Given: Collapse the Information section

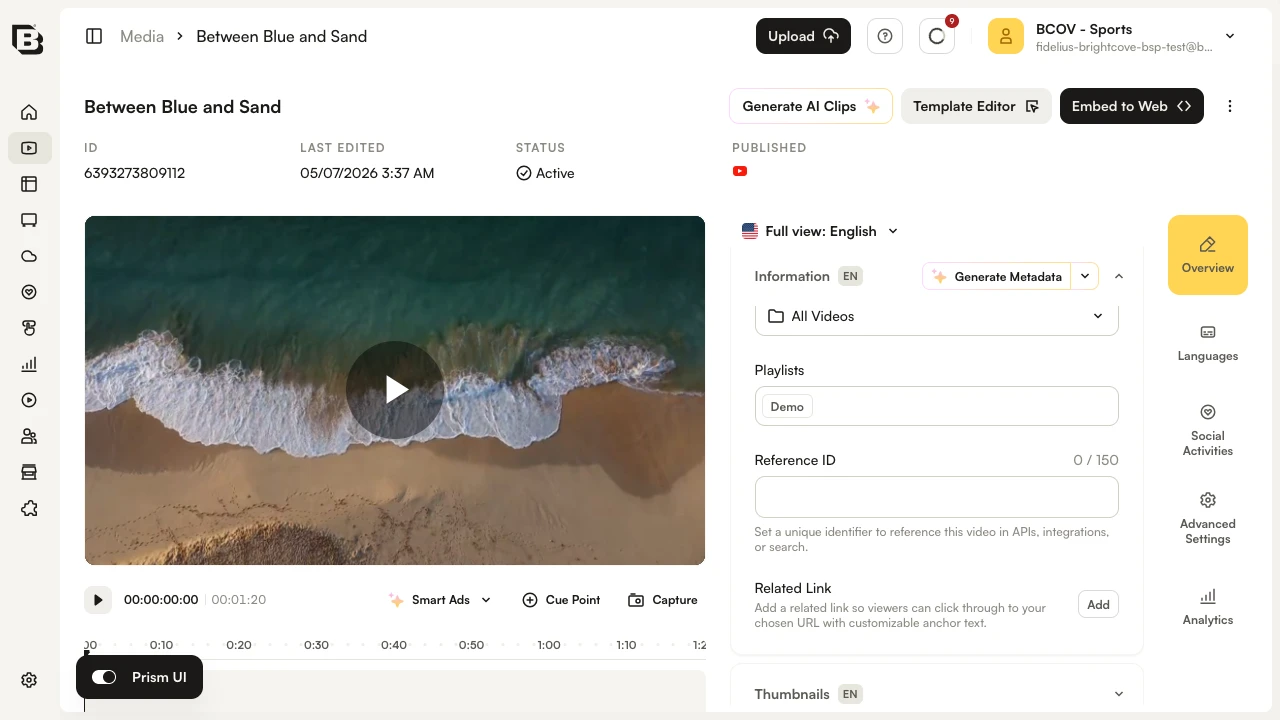Looking at the screenshot, I should (1119, 276).
